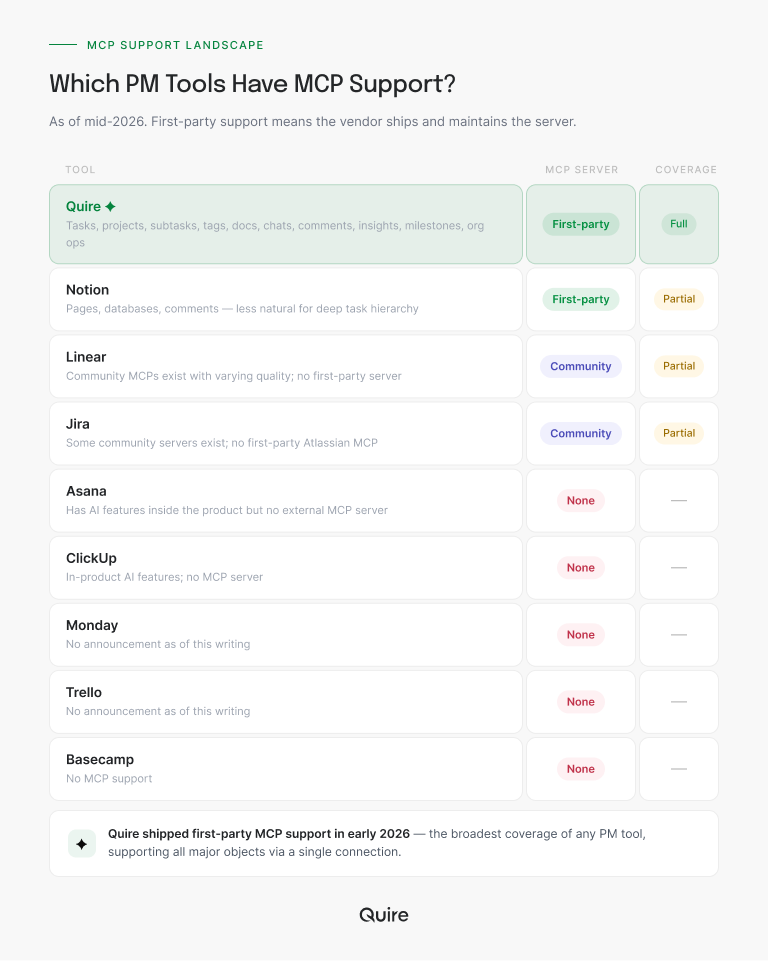Select the First-party badge in the Quire row
Viewport: 768px width, 961px height.
point(580,224)
